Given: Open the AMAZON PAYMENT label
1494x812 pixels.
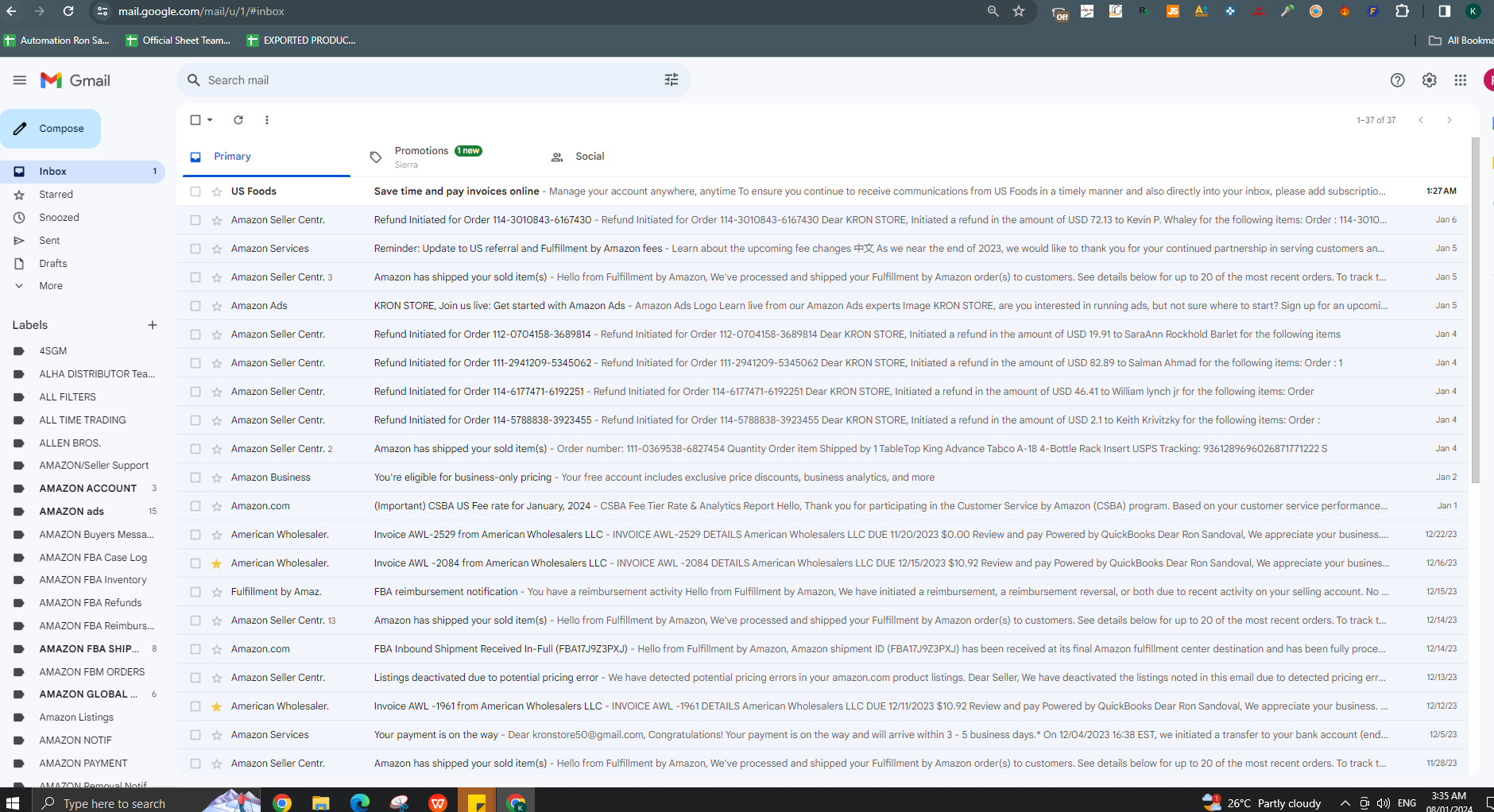Looking at the screenshot, I should (83, 764).
